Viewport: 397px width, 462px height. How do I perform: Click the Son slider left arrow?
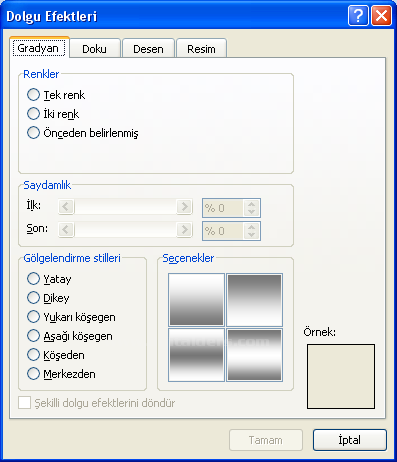[x=66, y=230]
